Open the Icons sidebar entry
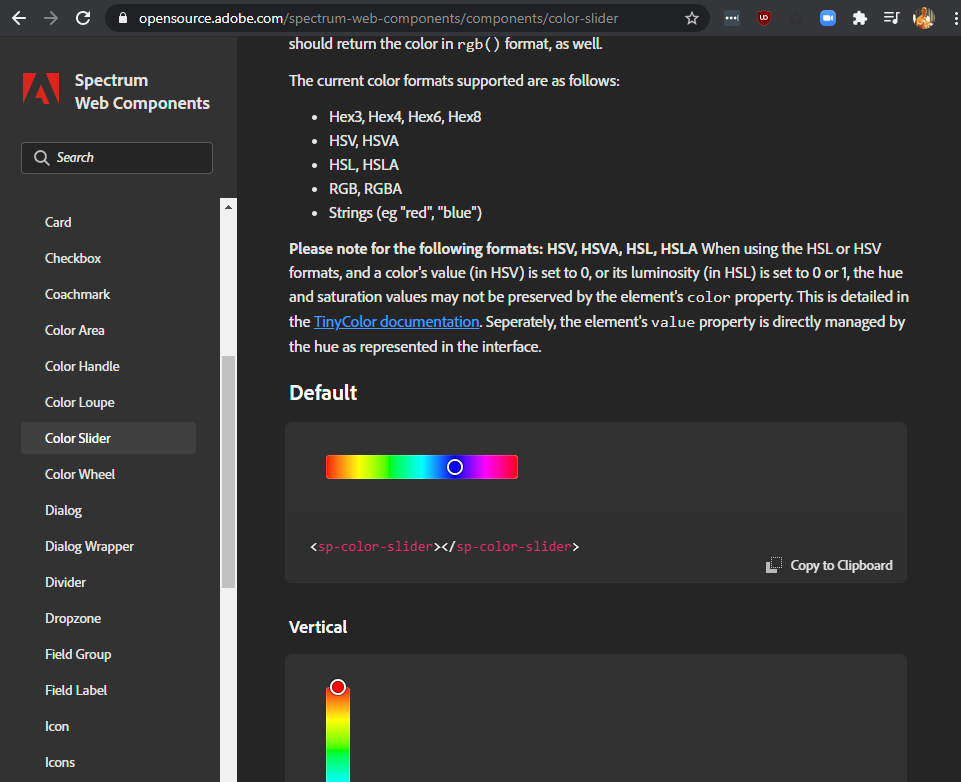 click(x=60, y=762)
